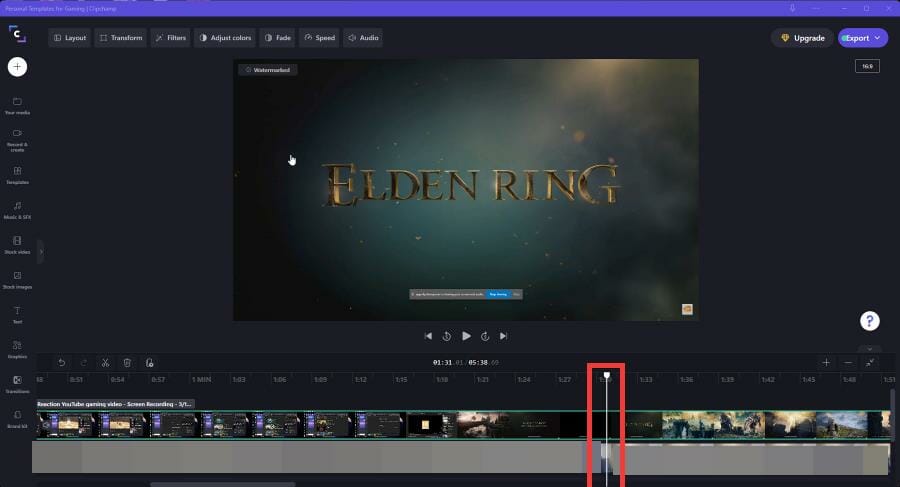Rewind a few seconds
This screenshot has height=487, width=900.
pos(447,336)
